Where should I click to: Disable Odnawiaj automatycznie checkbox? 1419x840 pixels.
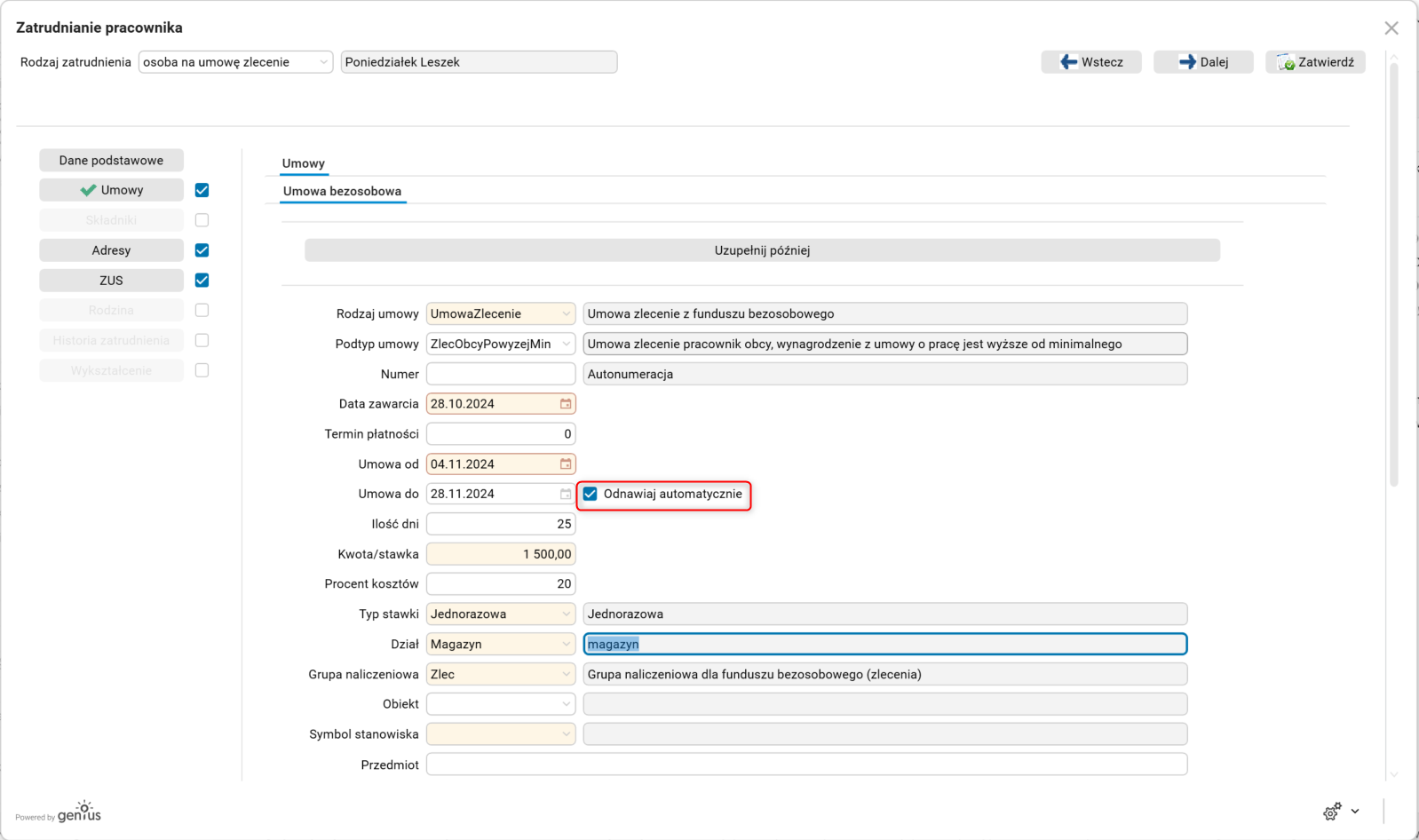(591, 495)
